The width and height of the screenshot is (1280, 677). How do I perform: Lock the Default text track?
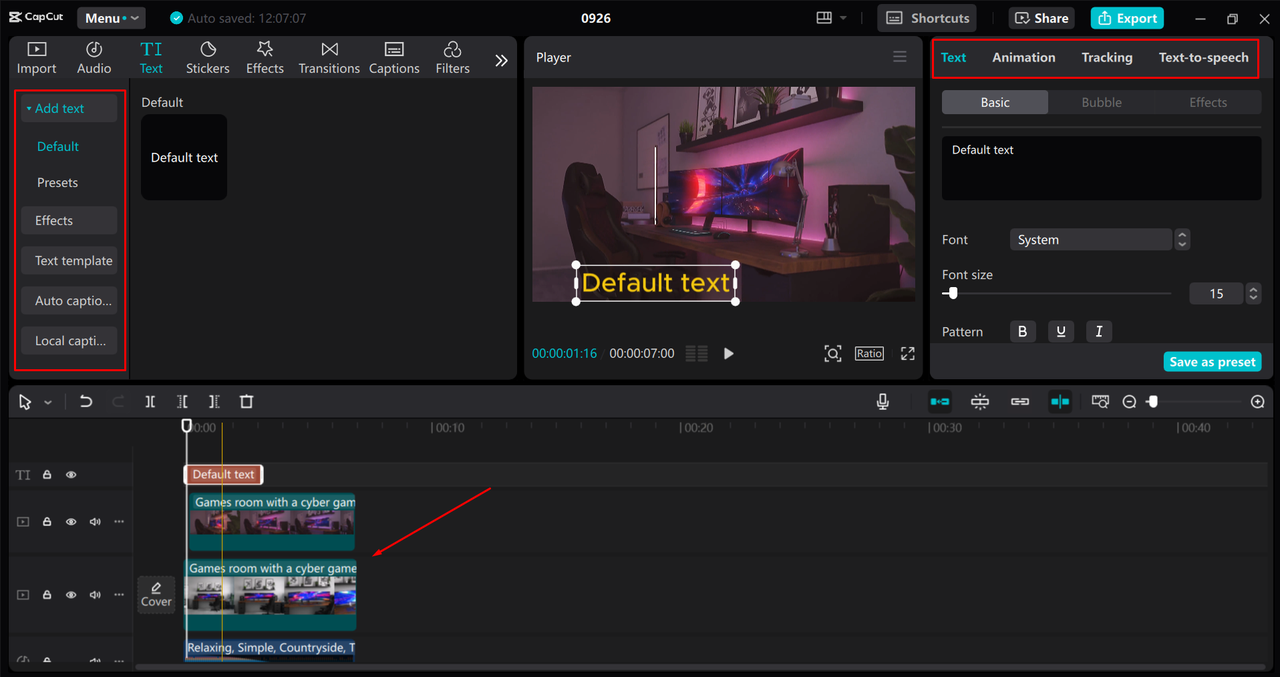pos(47,475)
